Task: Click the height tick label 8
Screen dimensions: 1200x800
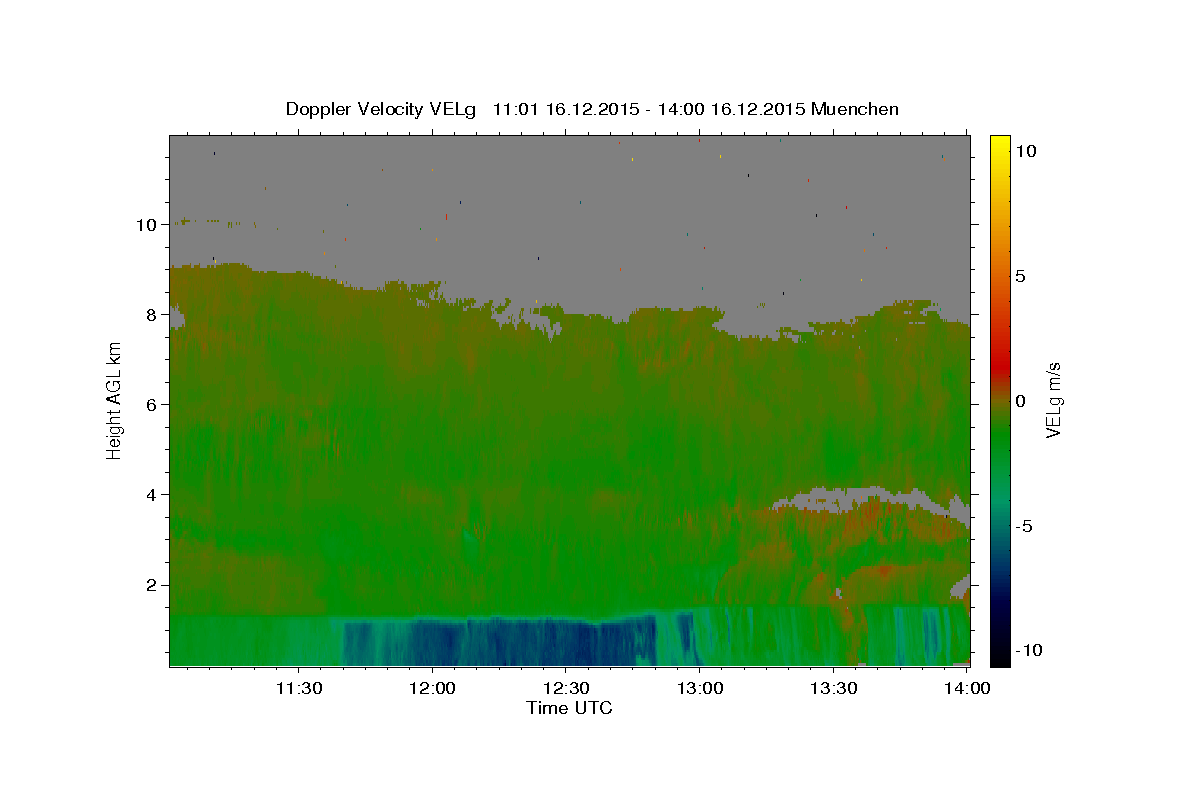Action: pyautogui.click(x=153, y=315)
